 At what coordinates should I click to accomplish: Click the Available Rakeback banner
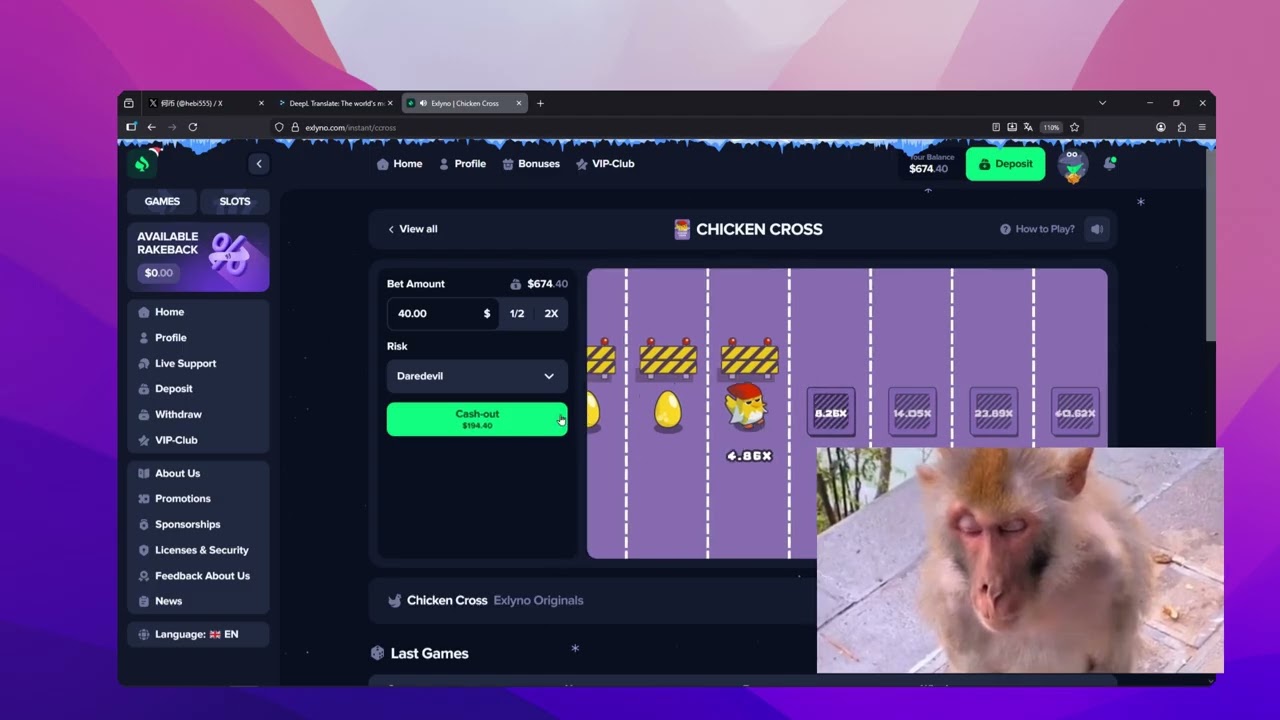[x=198, y=257]
